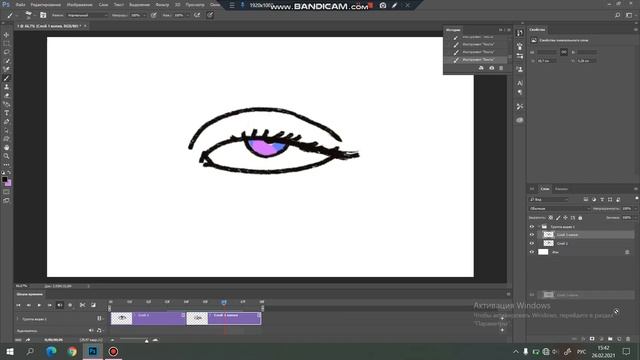Select the Rectangular Marquee tool
This screenshot has height=360, width=640.
7,44
